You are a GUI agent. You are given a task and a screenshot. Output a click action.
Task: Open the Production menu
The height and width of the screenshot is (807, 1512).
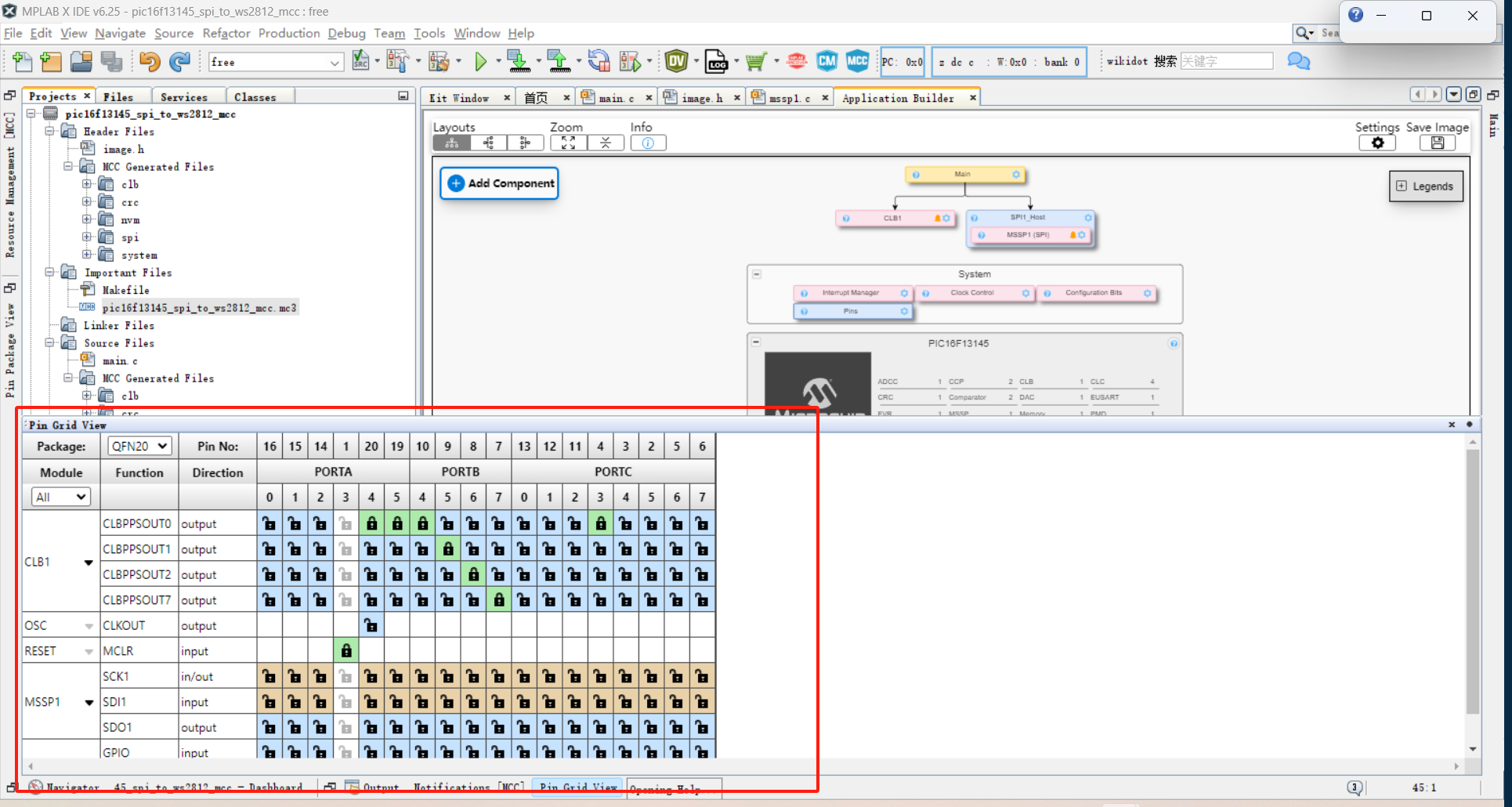pyautogui.click(x=289, y=33)
